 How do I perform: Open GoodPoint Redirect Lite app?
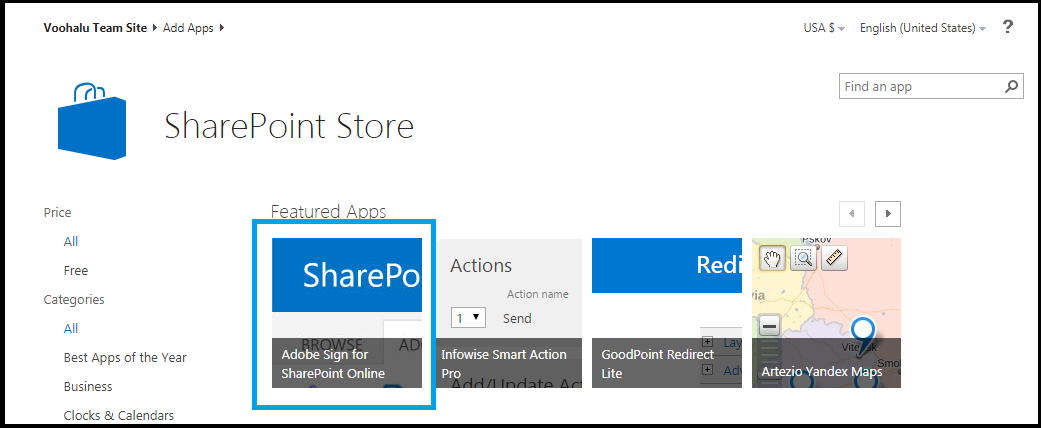pyautogui.click(x=667, y=313)
